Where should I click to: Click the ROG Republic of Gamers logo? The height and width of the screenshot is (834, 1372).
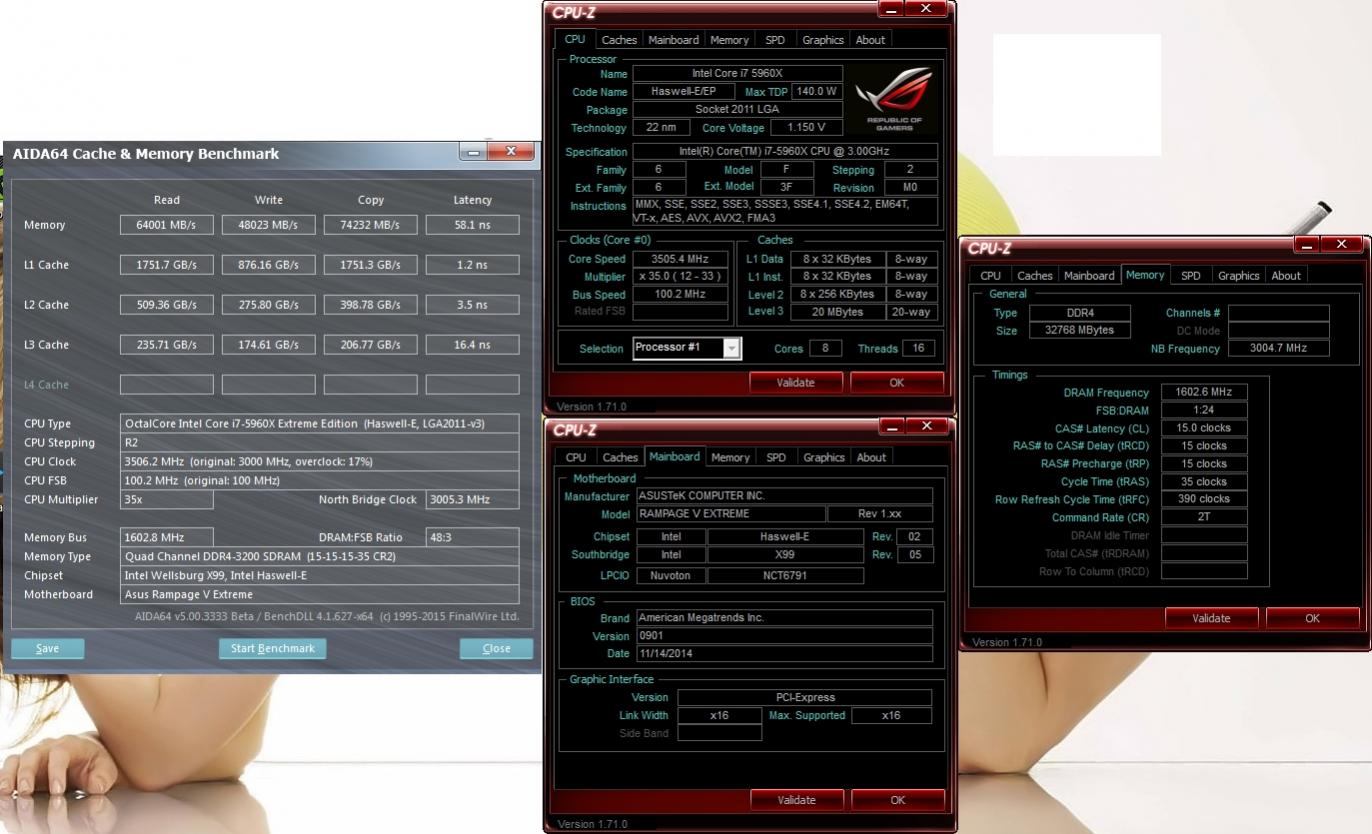pos(893,99)
